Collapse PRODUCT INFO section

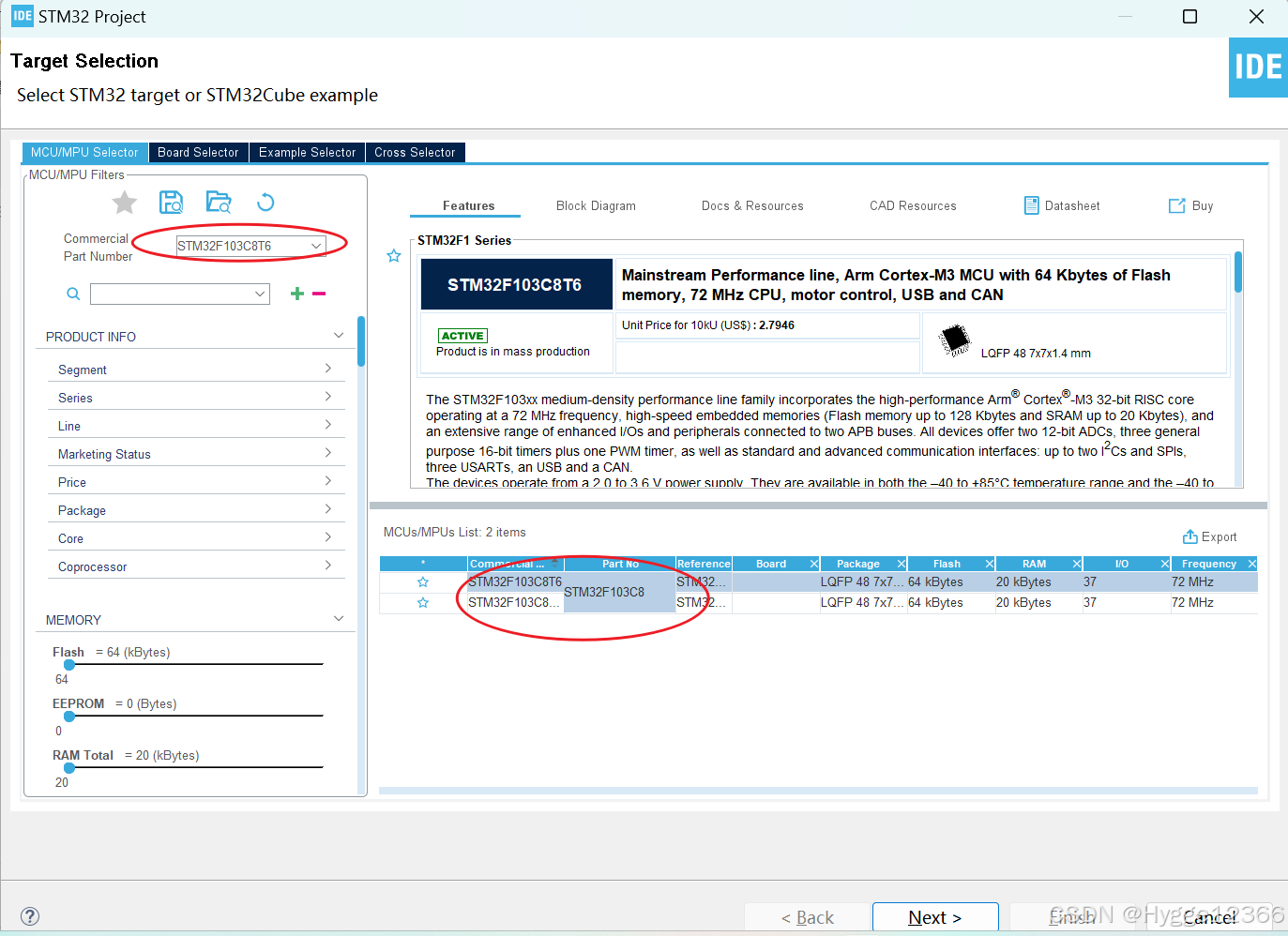point(339,336)
